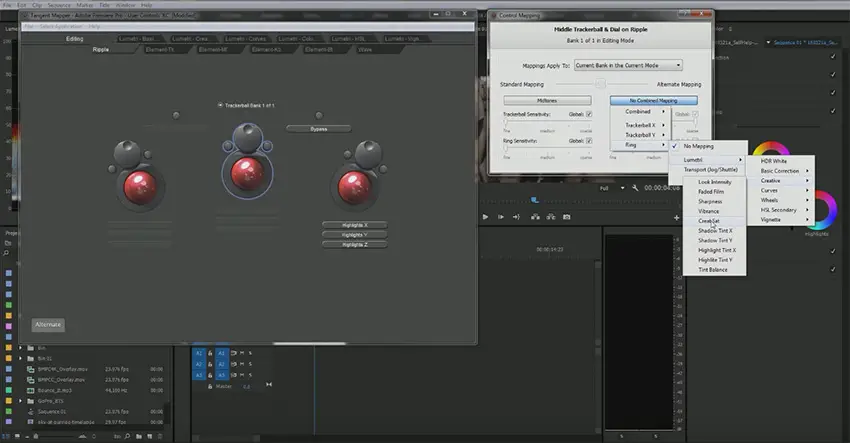Click the Midtones standard mapping button
This screenshot has height=443, width=850.
[547, 100]
